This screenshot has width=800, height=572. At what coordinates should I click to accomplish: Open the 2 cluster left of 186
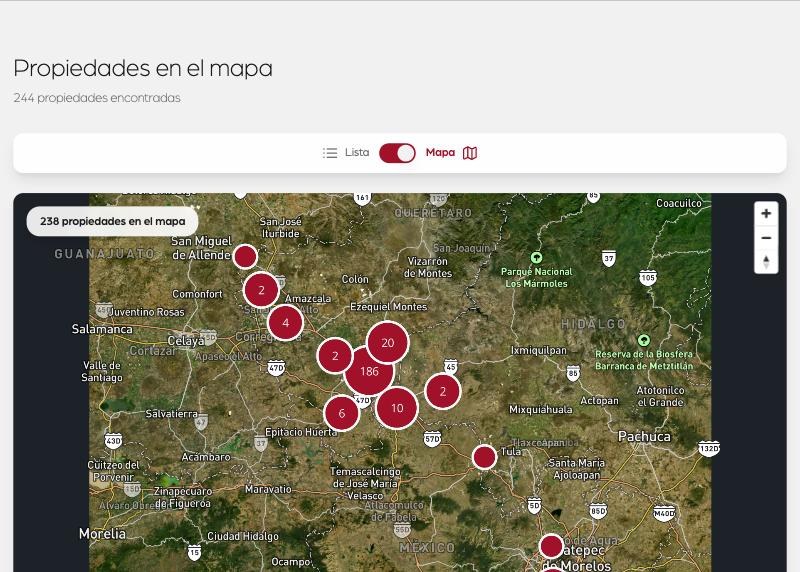click(335, 356)
